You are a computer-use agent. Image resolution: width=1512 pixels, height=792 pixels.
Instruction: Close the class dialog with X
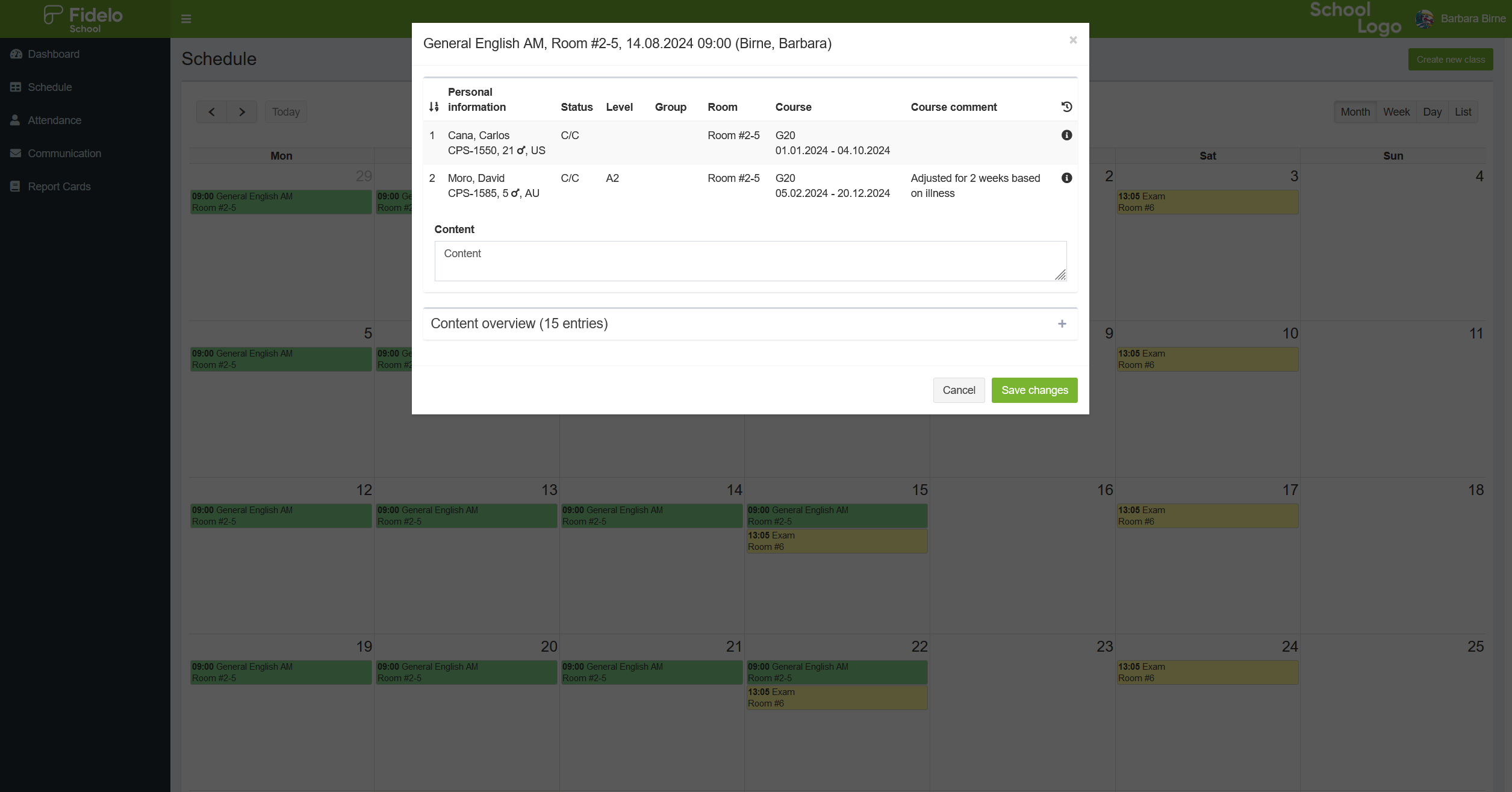pos(1072,40)
